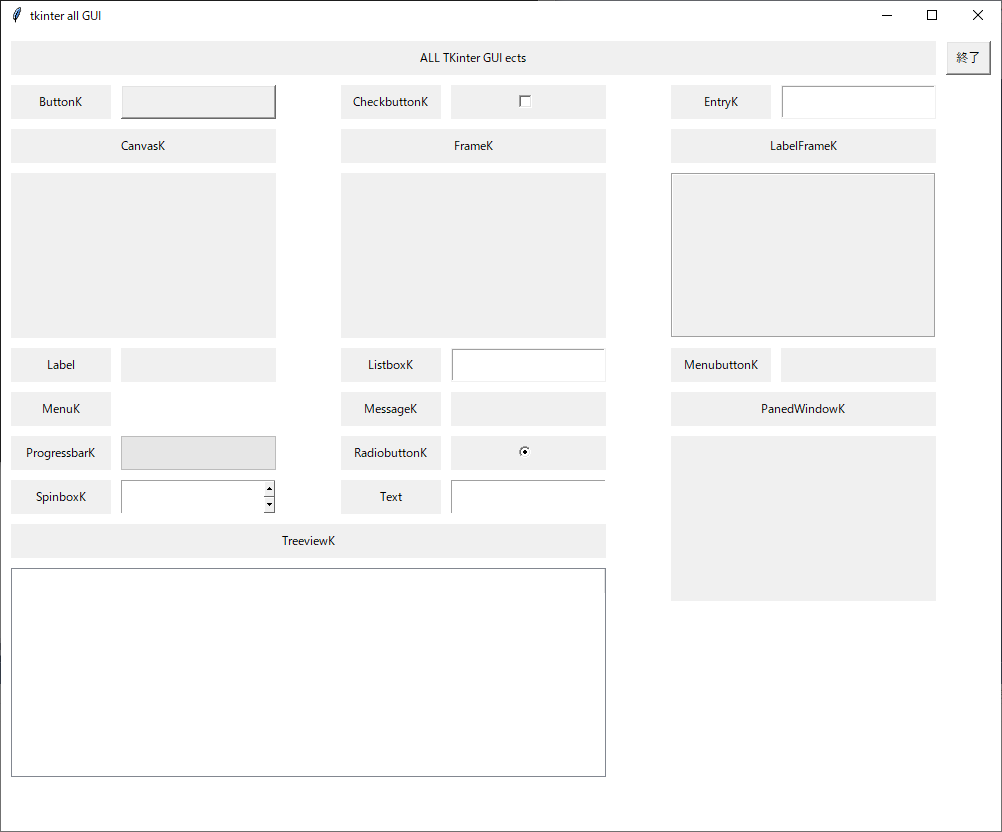Click the ALL TKinter GUI ects header label
The height and width of the screenshot is (832, 1002).
[474, 58]
